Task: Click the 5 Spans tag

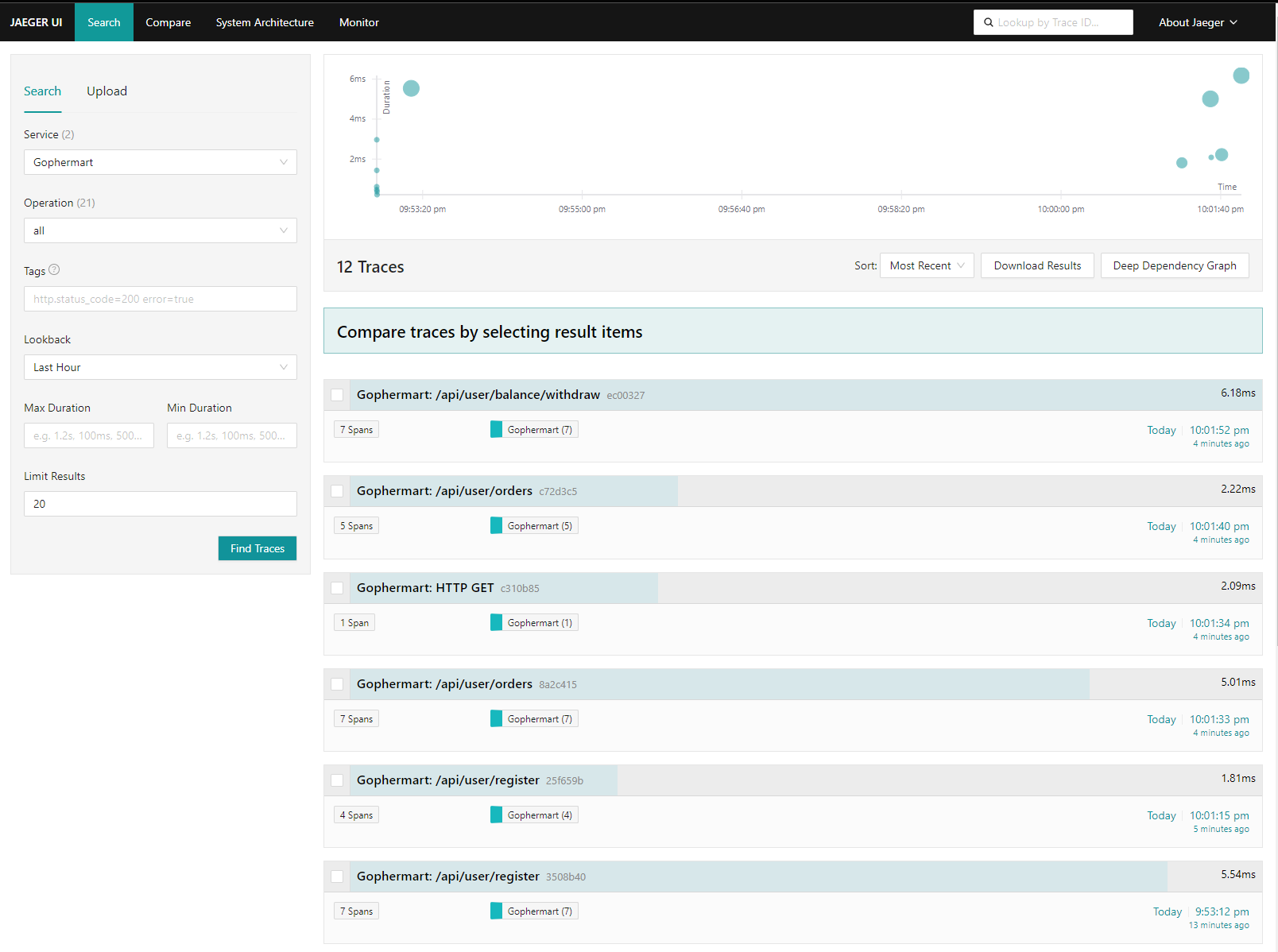Action: click(x=356, y=526)
